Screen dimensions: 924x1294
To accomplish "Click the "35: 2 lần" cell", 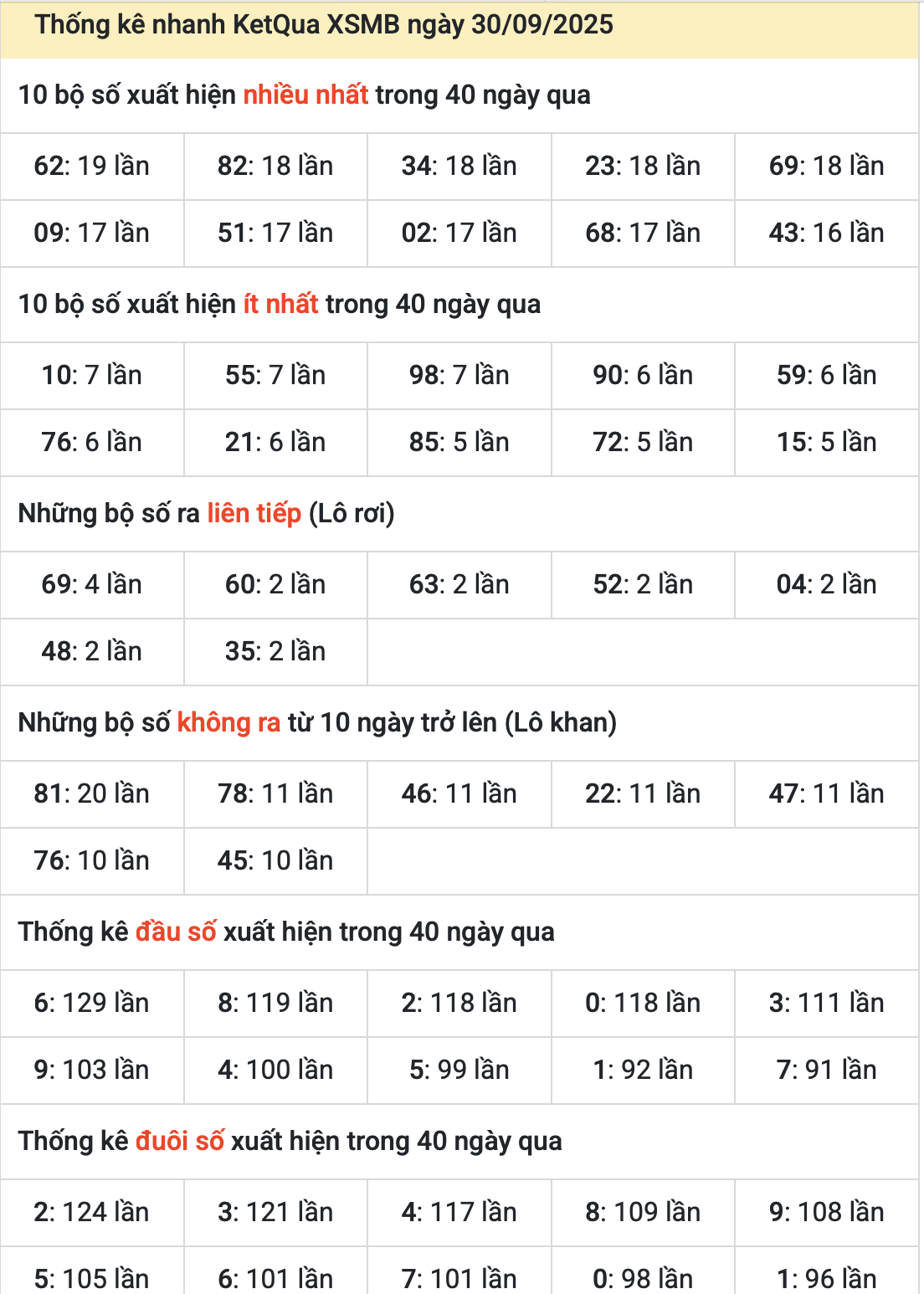I will click(275, 651).
